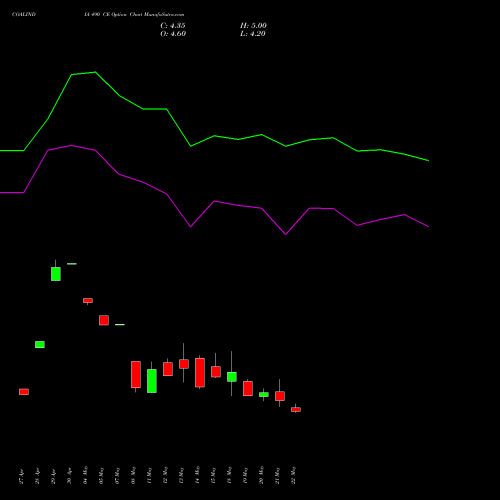
Task: Select the close value 'C: 4.35'
Action: click(173, 26)
